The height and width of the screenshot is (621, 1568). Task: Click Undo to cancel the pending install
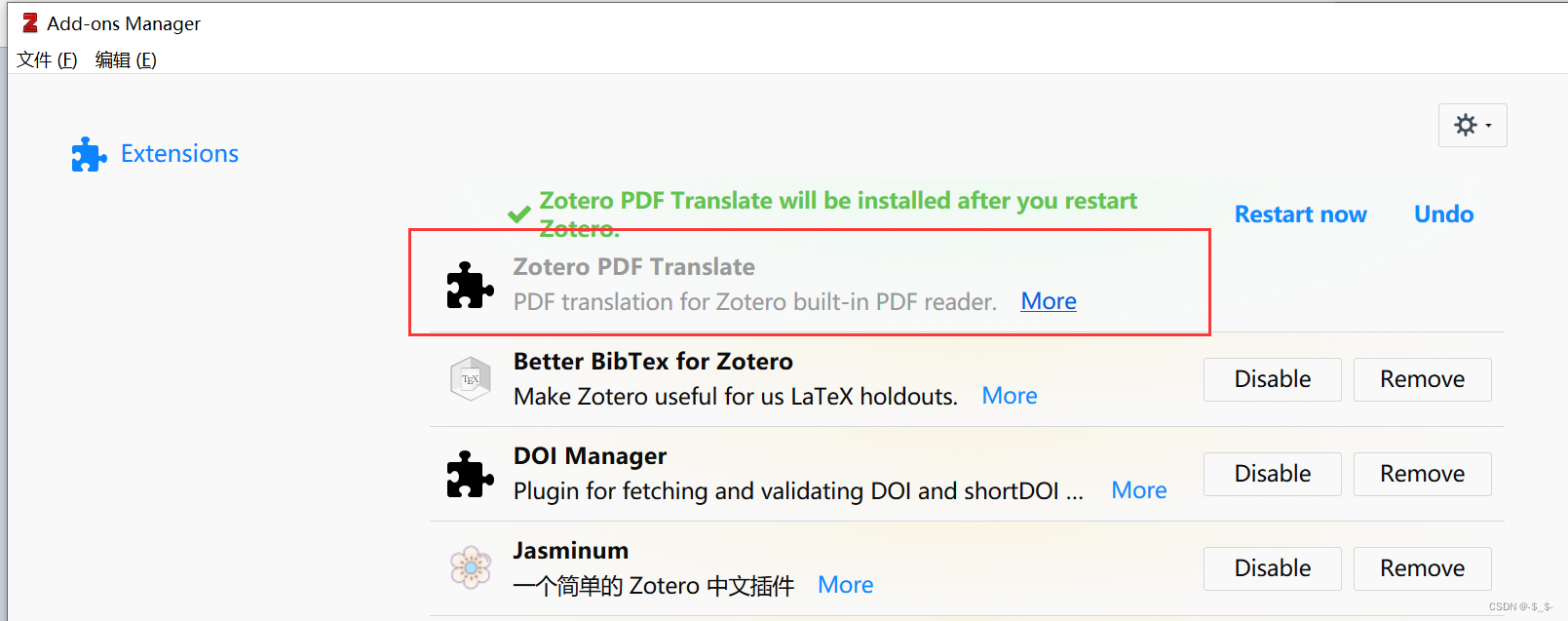[x=1443, y=213]
